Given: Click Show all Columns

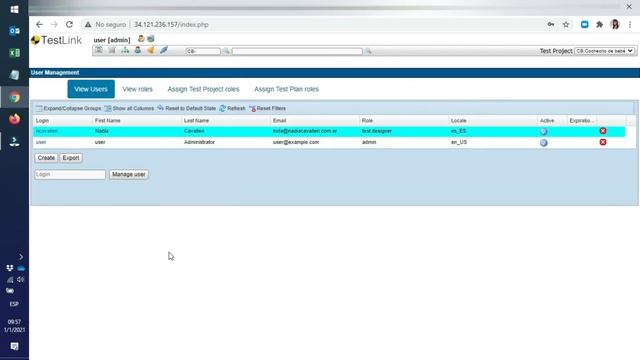Looking at the screenshot, I should [x=129, y=109].
